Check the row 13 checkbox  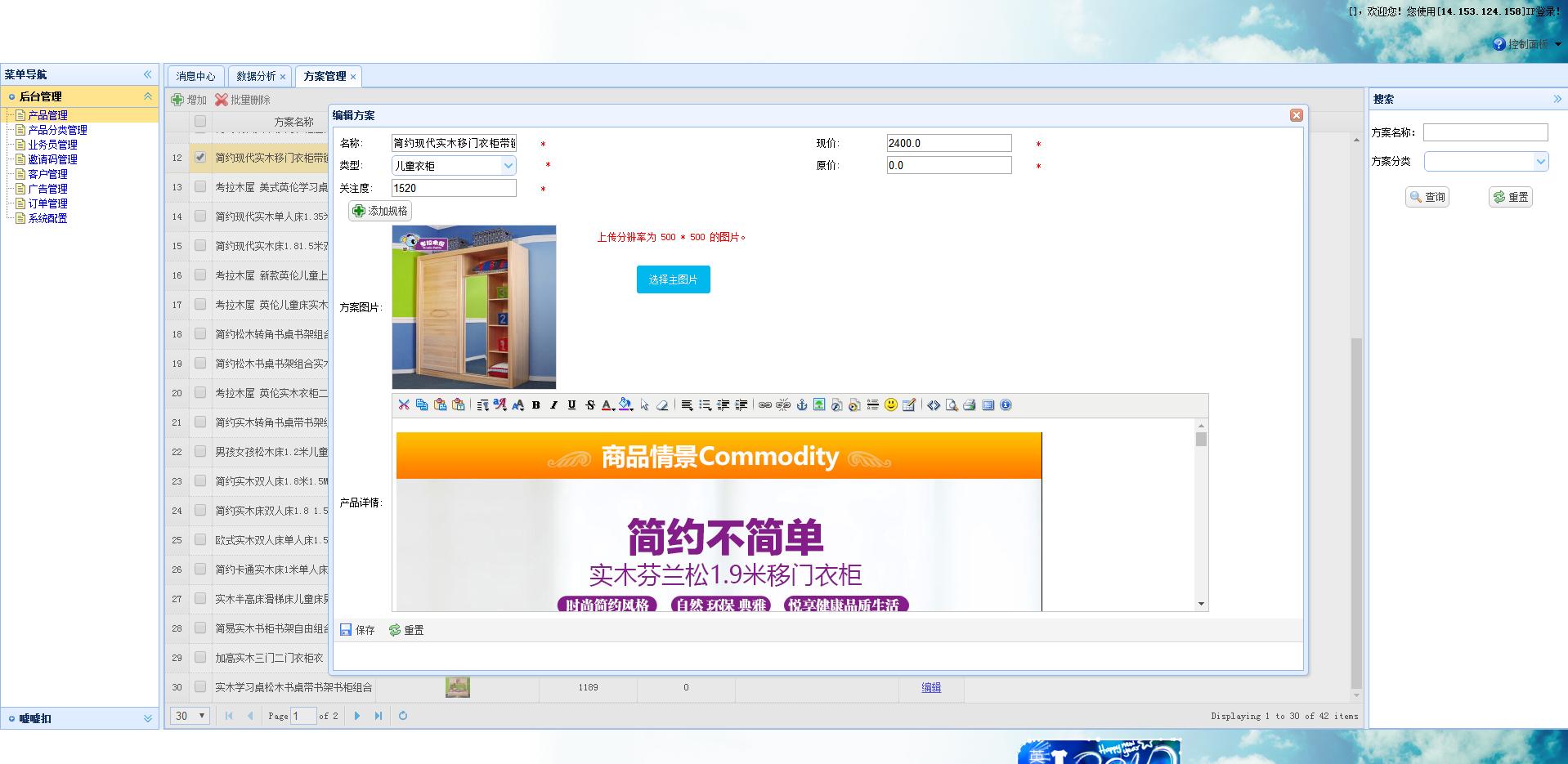coord(200,186)
